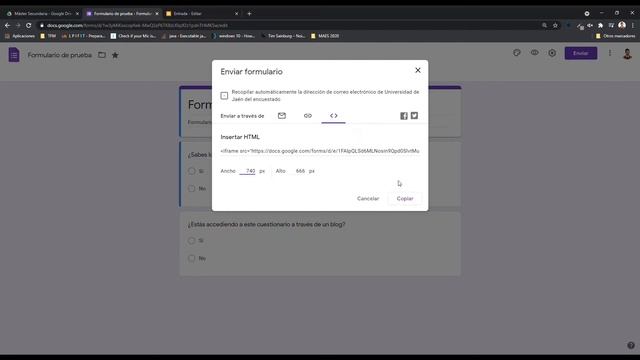
Task: Open the Check if your Mic bookmark
Action: (133, 36)
